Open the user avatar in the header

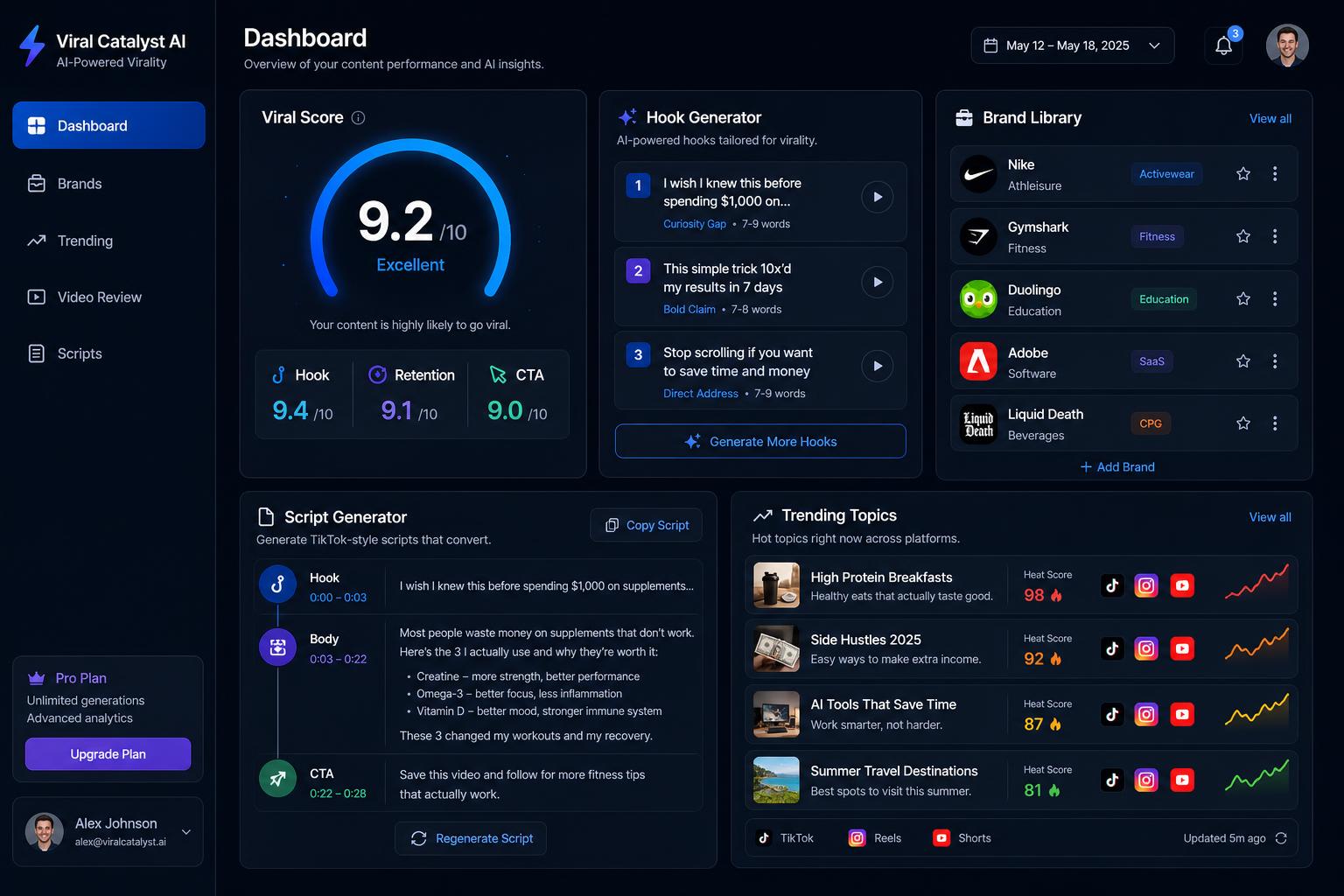[1287, 45]
